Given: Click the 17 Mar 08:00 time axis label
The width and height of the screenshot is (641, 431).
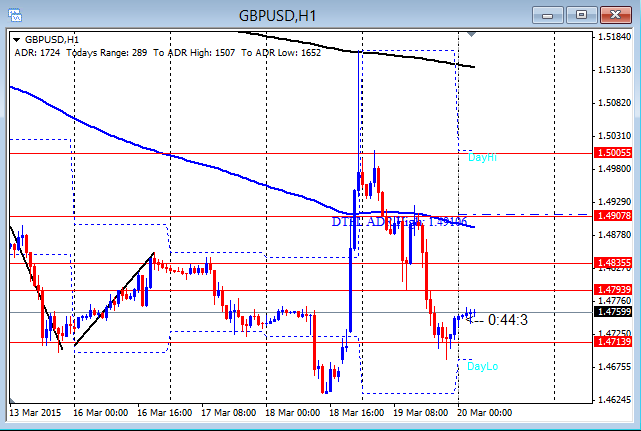Looking at the screenshot, I should [229, 413].
